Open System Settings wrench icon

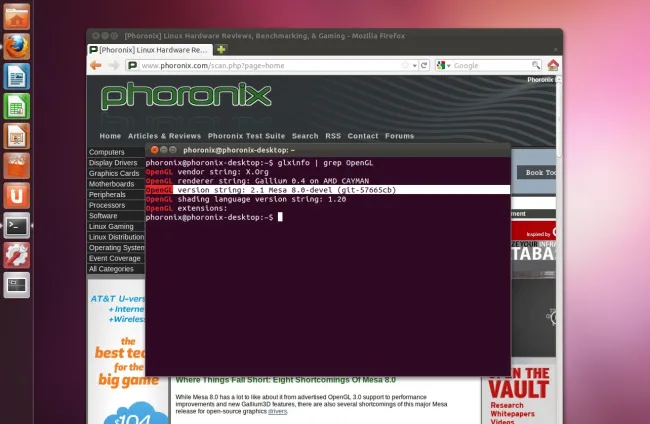[x=17, y=255]
